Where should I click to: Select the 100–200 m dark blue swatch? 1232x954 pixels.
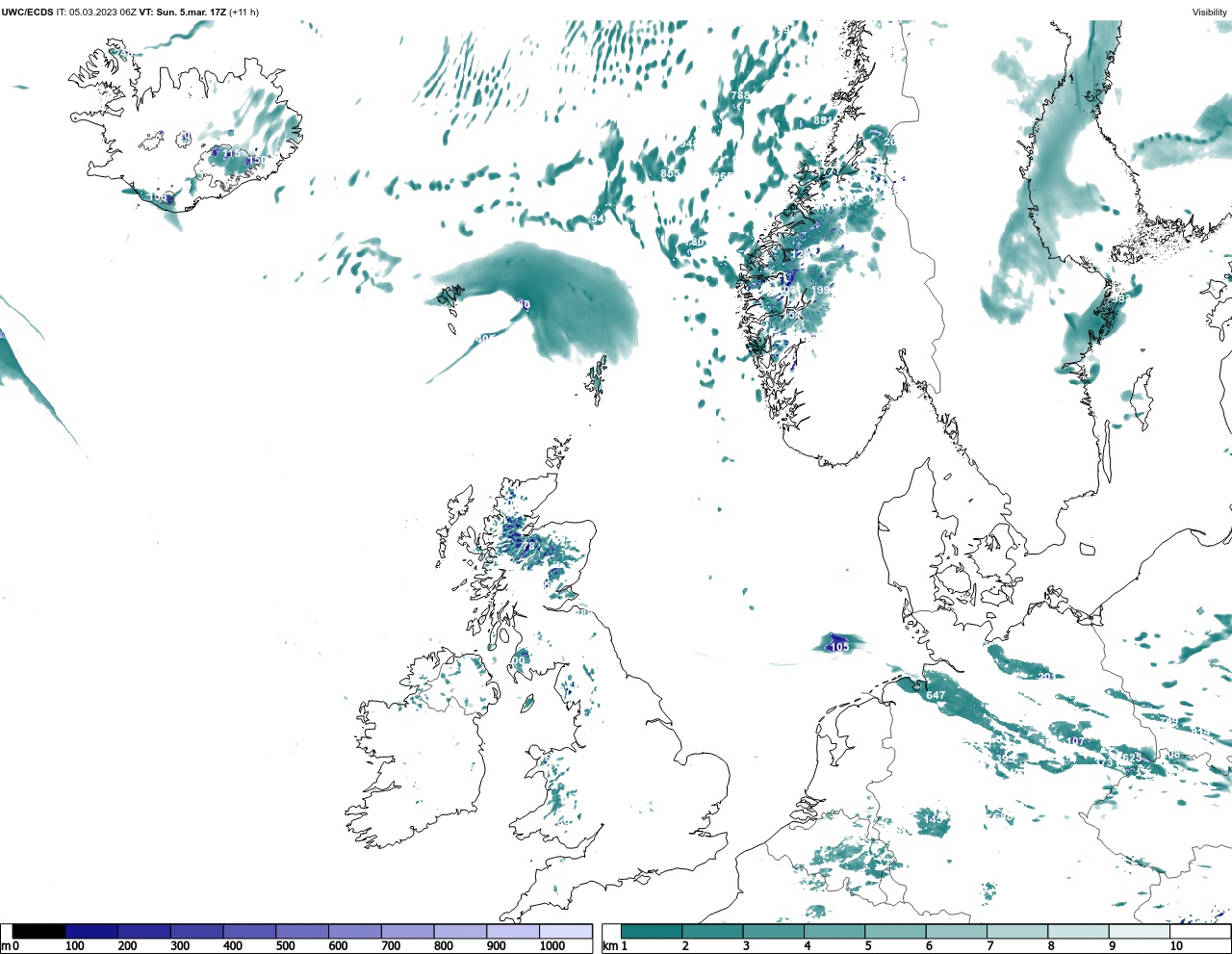(91, 932)
